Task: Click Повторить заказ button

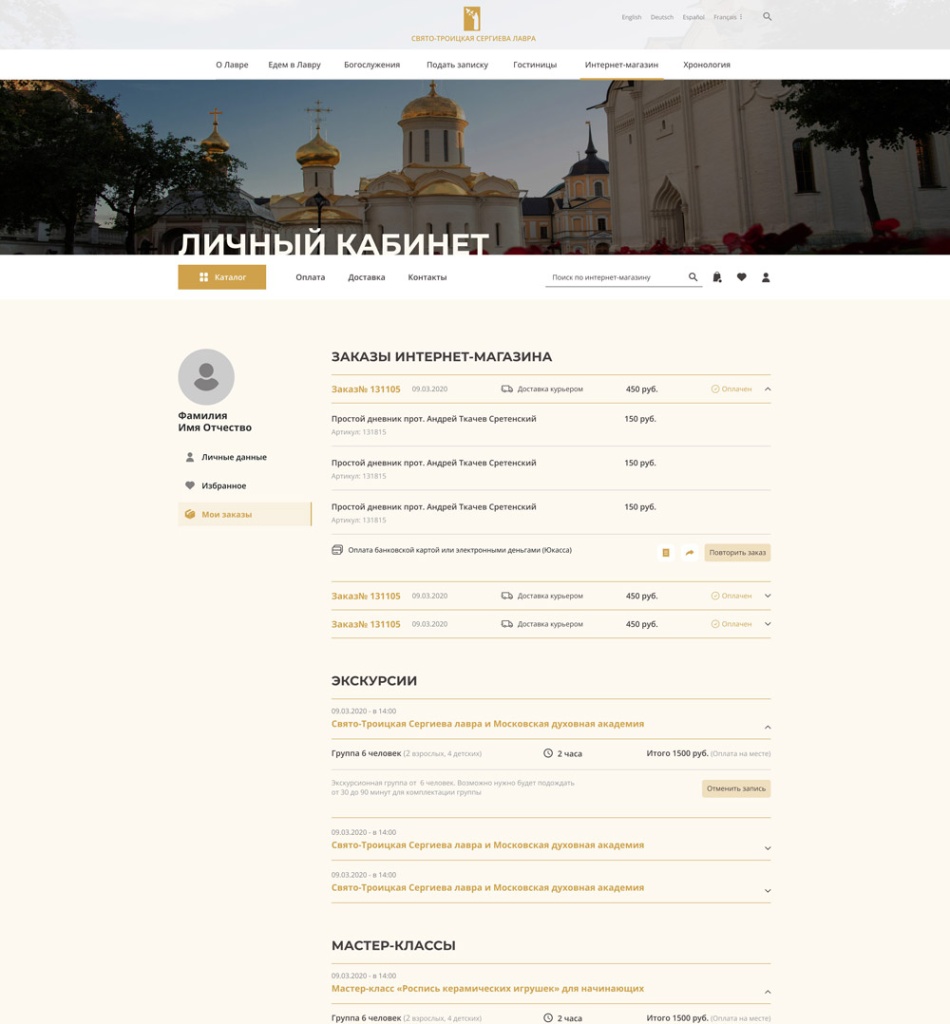Action: coord(737,552)
